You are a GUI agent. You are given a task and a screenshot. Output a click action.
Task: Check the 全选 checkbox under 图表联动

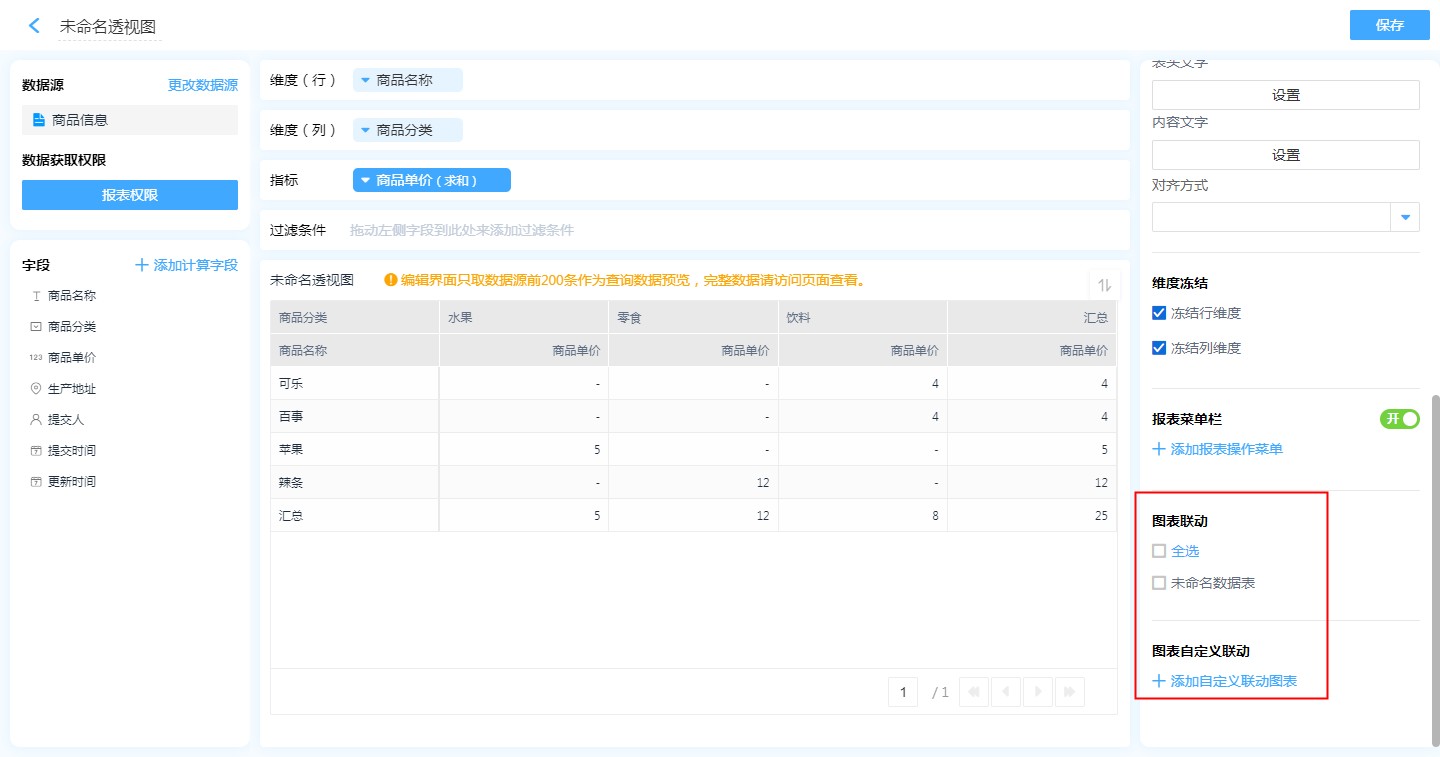1159,551
